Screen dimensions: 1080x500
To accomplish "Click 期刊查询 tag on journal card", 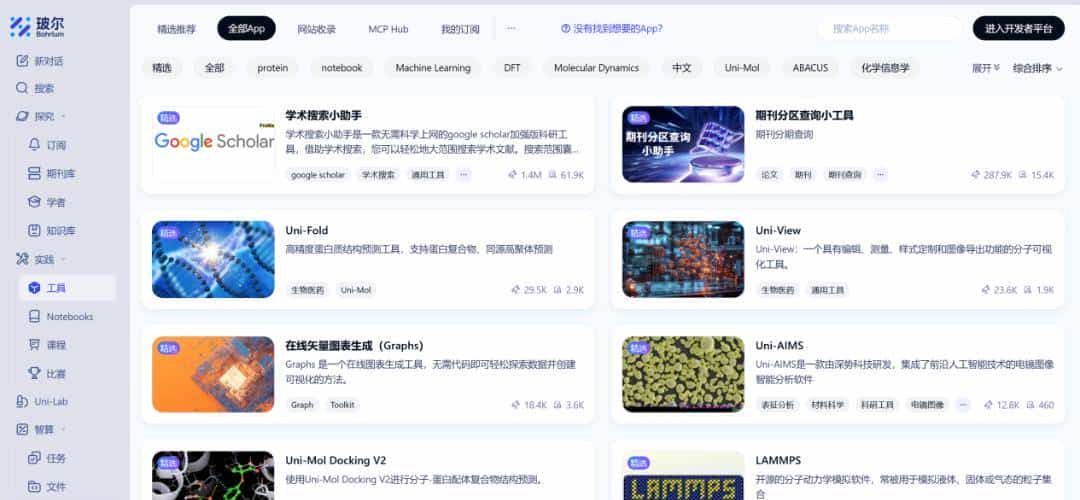I will pos(844,175).
